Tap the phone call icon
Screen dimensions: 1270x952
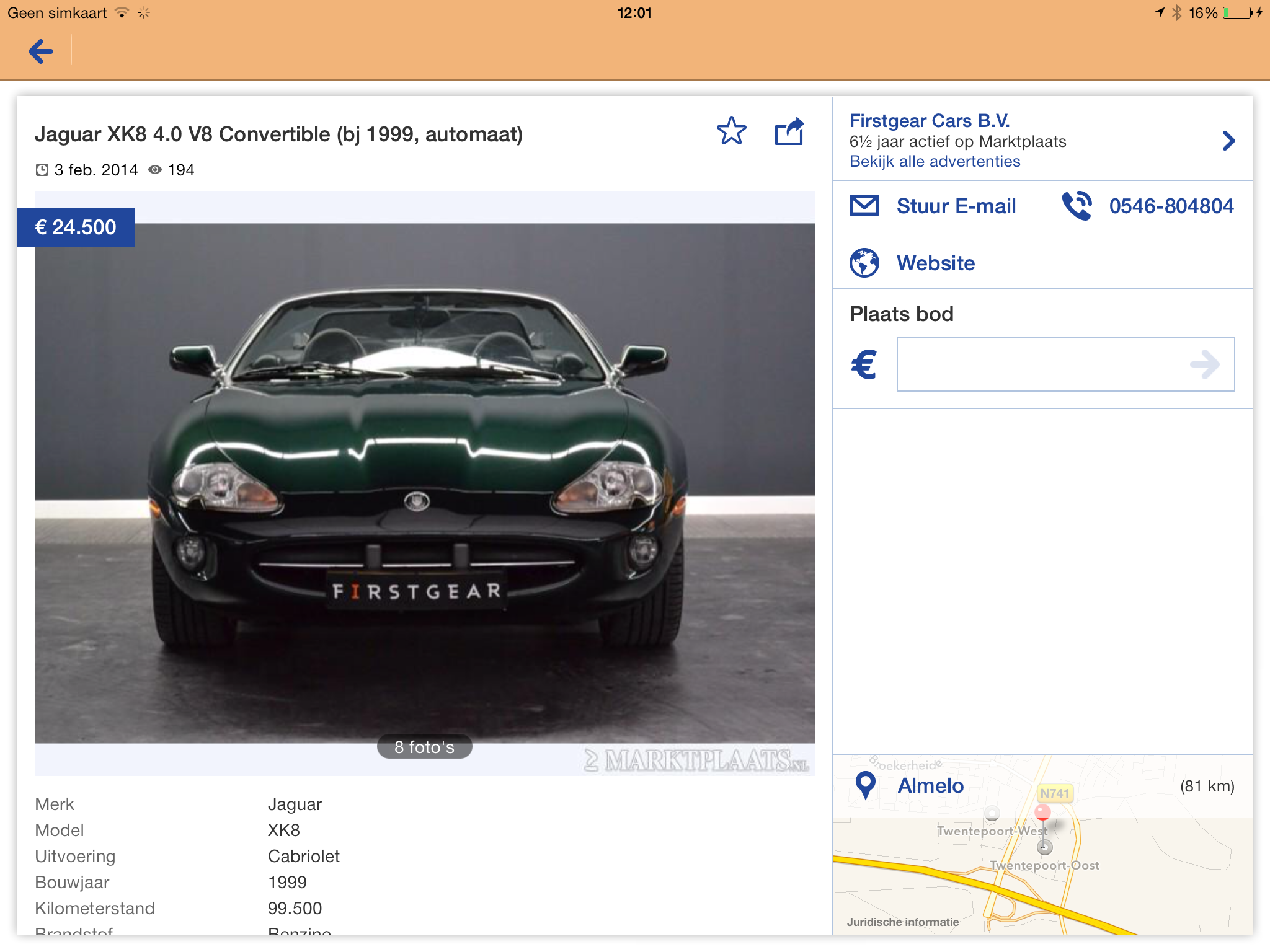pyautogui.click(x=1077, y=206)
